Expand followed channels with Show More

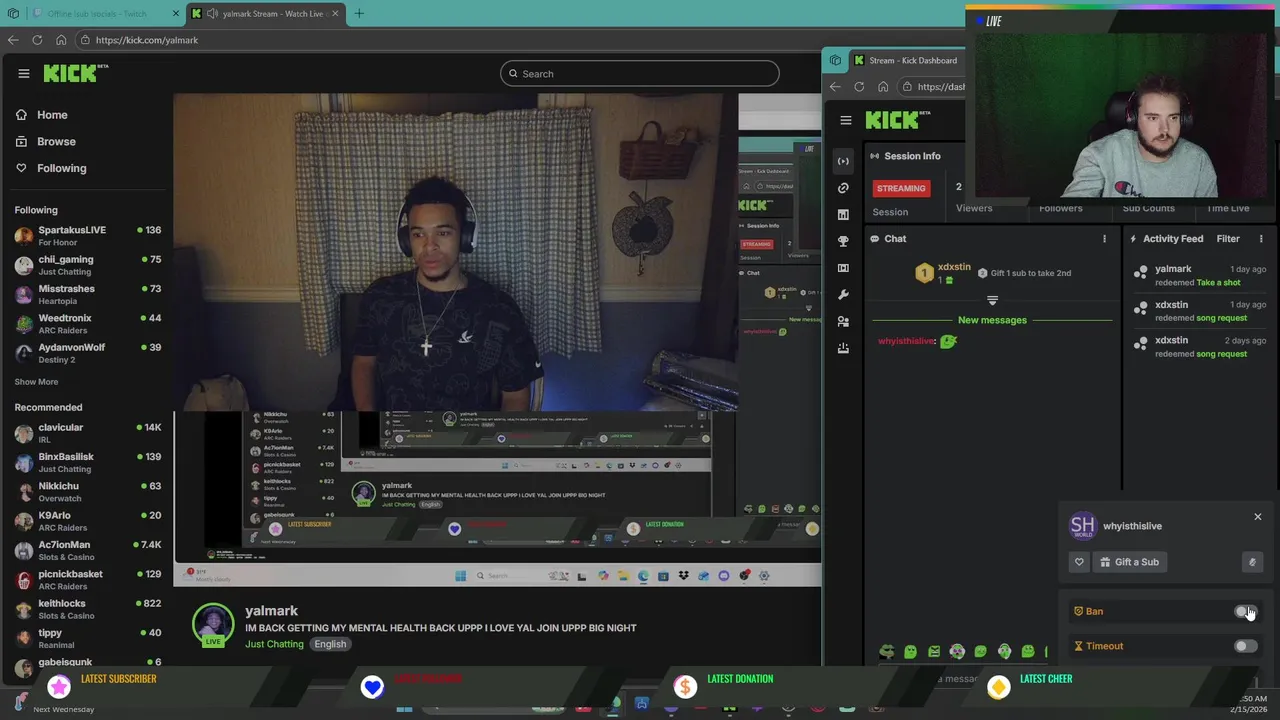tap(36, 382)
